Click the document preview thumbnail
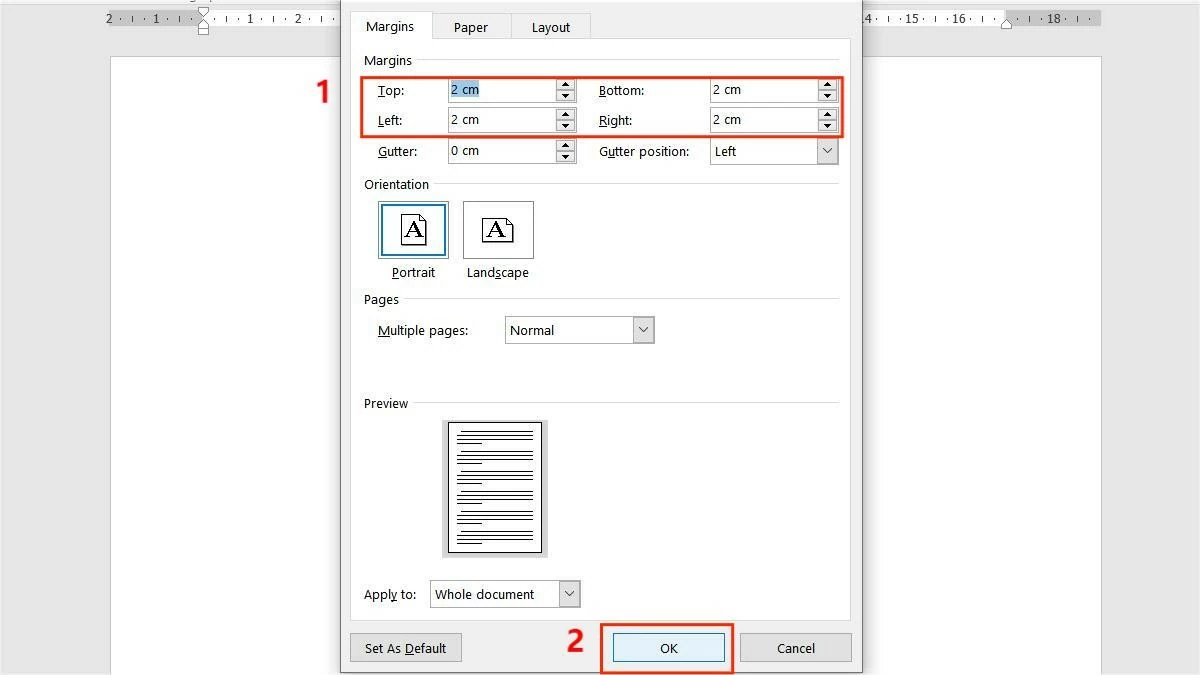 point(493,488)
